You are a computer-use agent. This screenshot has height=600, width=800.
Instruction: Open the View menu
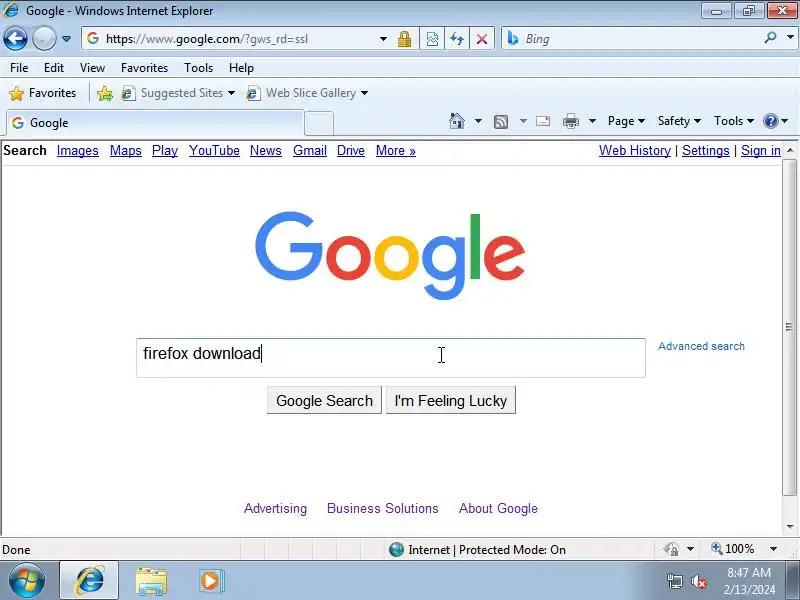pyautogui.click(x=92, y=68)
